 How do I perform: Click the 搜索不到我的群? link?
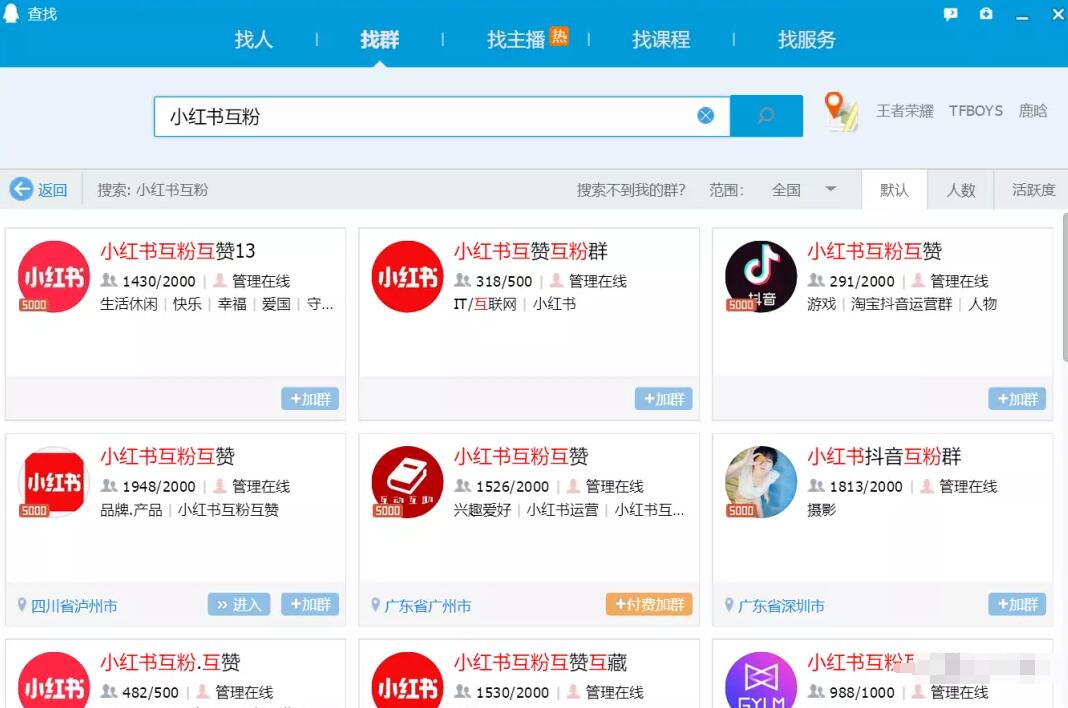point(631,189)
